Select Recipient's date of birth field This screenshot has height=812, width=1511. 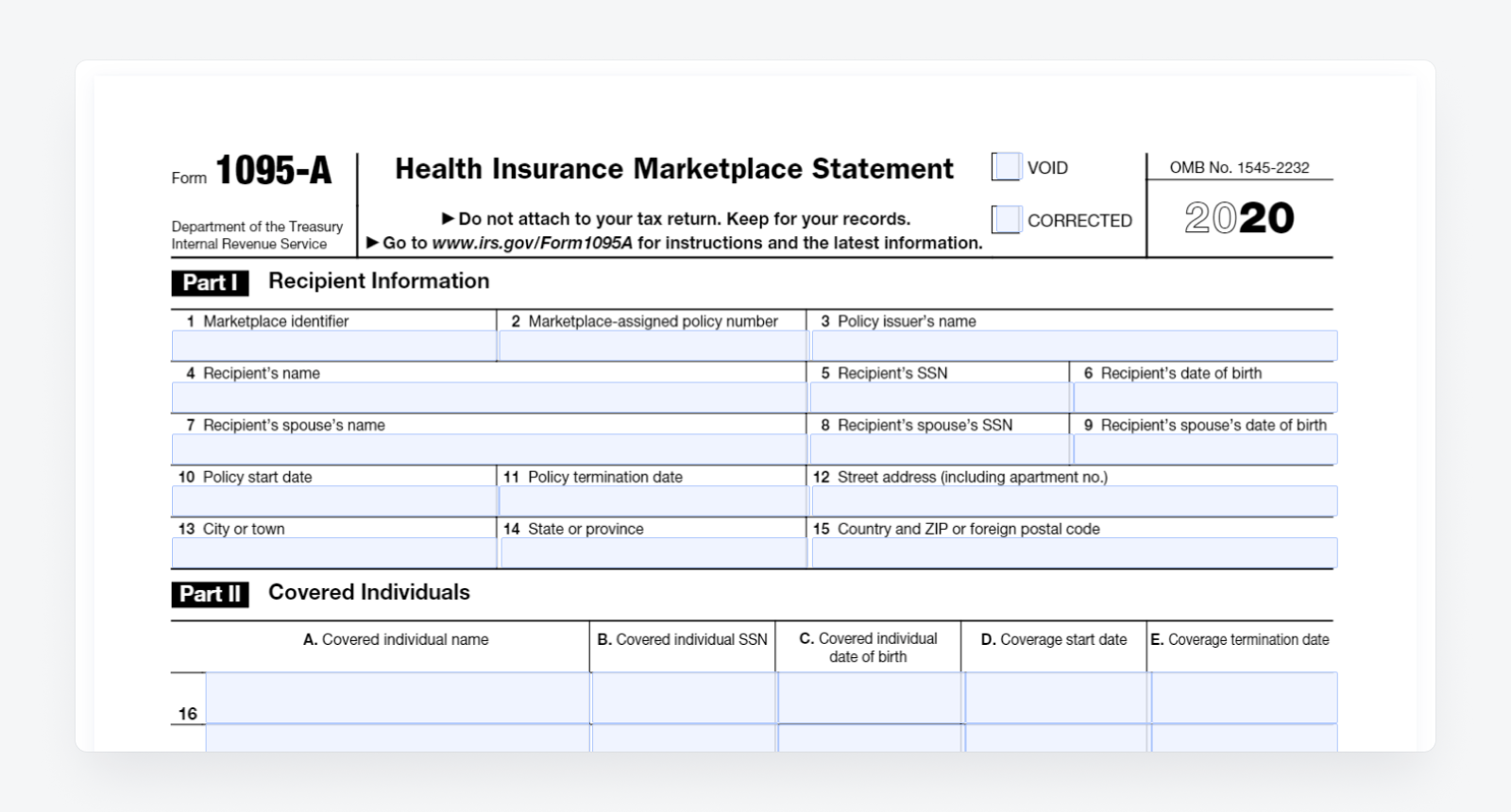1205,398
